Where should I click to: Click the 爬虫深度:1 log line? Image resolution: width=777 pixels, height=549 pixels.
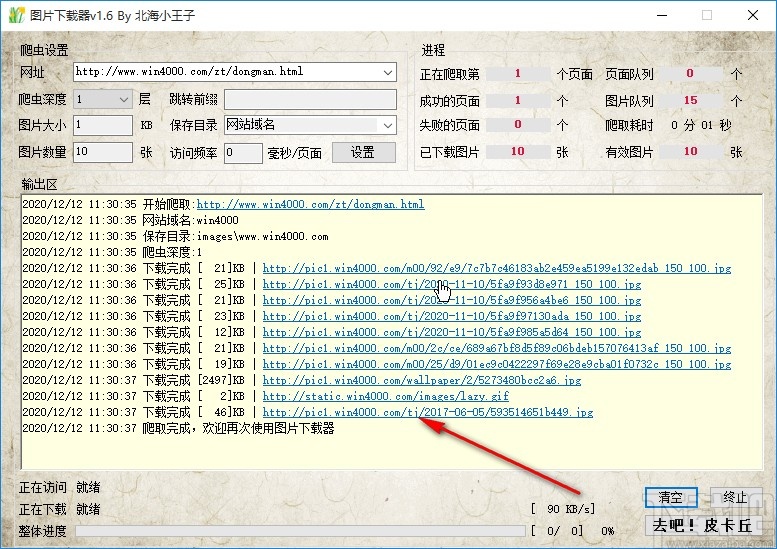[112, 252]
